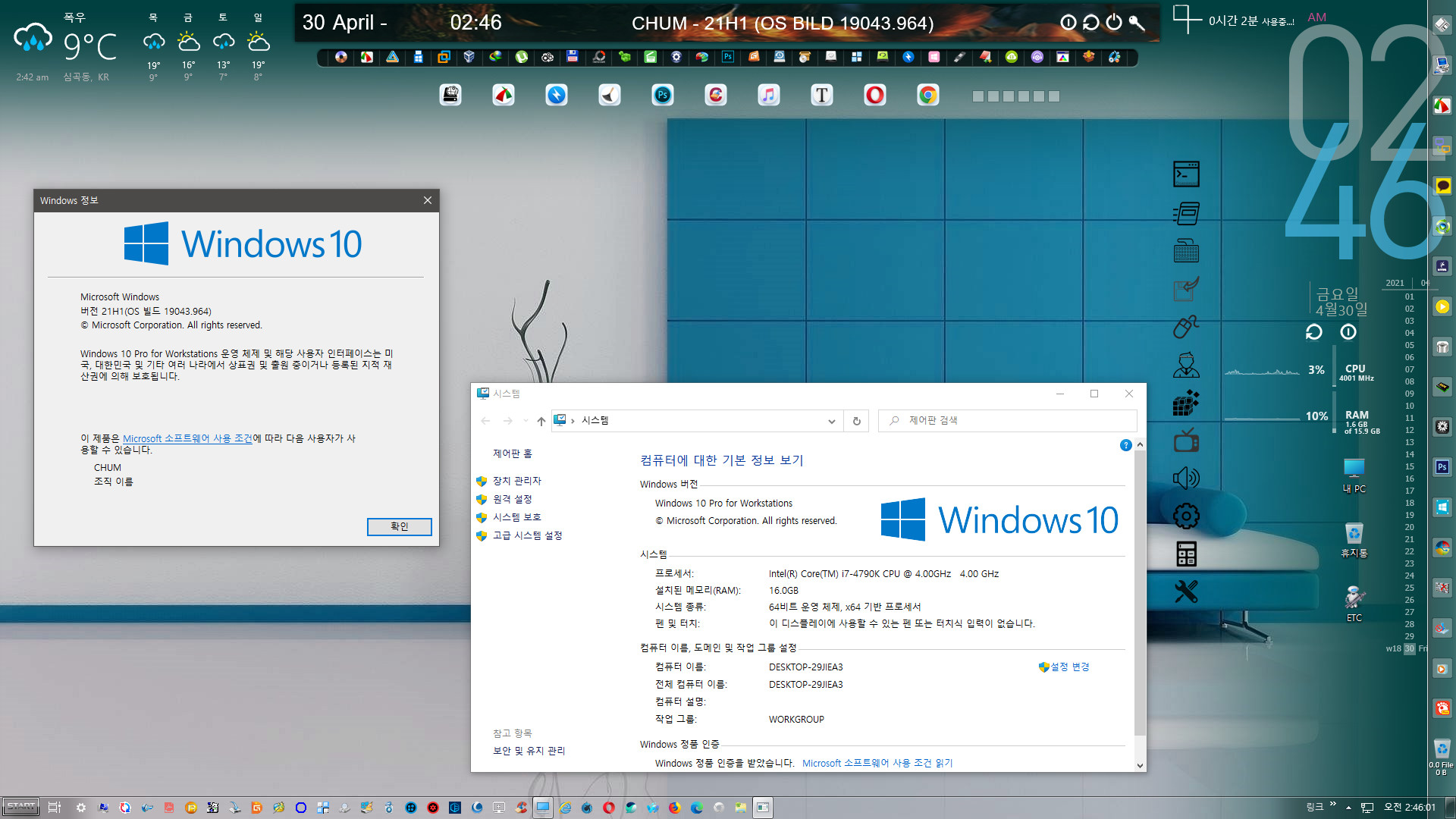Open the Typora 'T' dock icon

coord(822,95)
